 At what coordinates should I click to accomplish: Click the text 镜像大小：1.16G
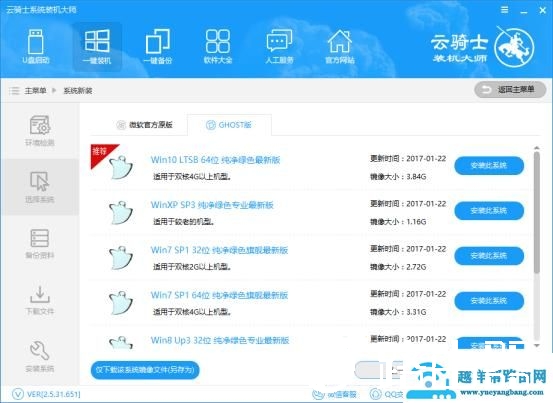pos(398,222)
